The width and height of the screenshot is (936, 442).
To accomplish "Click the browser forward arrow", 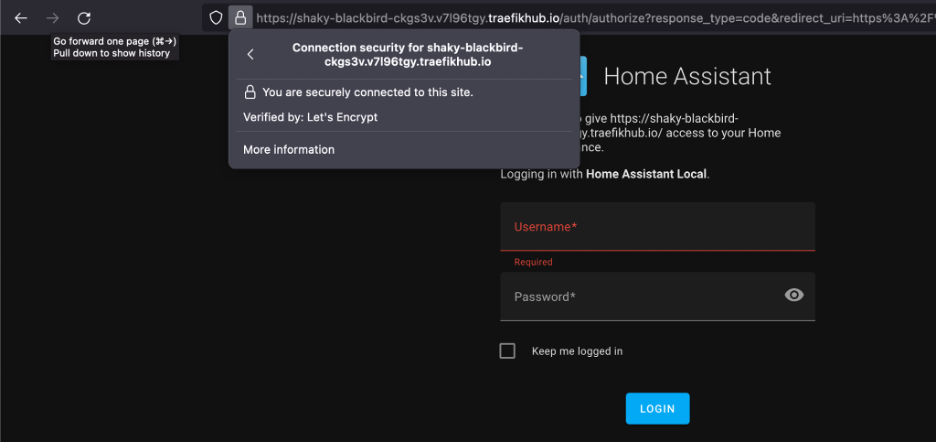I will click(x=52, y=18).
